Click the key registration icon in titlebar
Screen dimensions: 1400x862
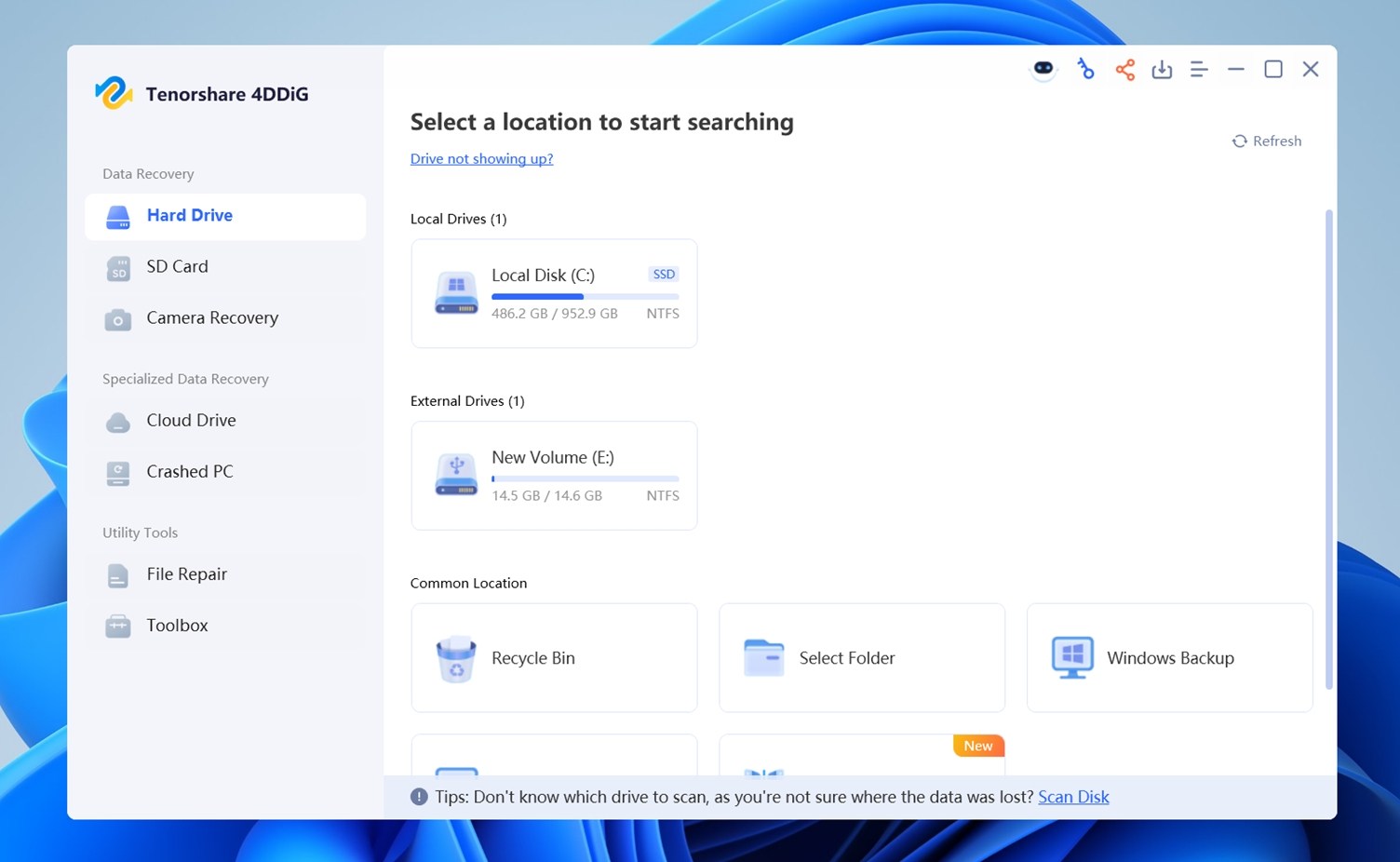[x=1086, y=69]
